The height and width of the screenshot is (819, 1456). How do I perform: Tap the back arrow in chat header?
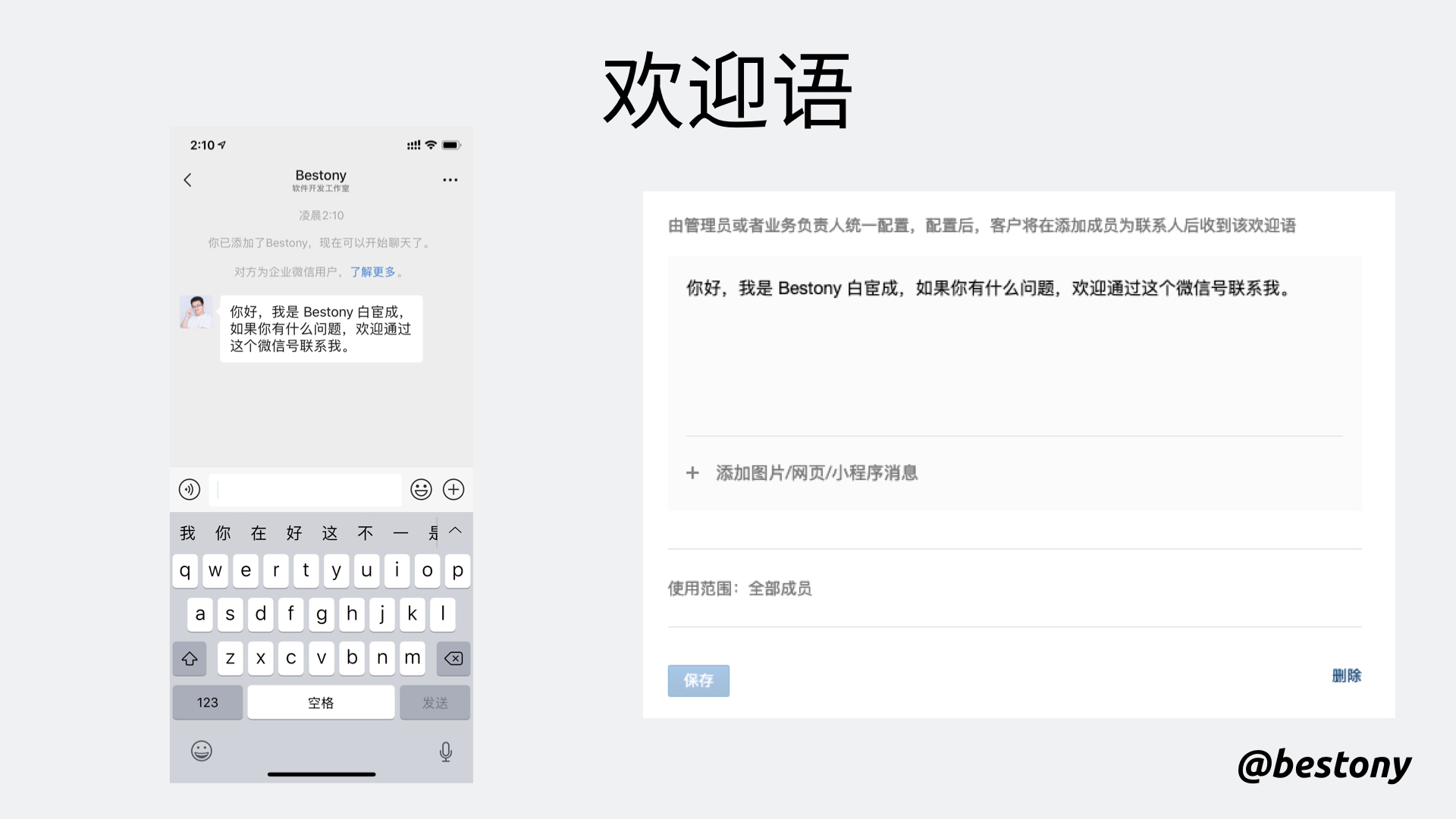coord(187,180)
